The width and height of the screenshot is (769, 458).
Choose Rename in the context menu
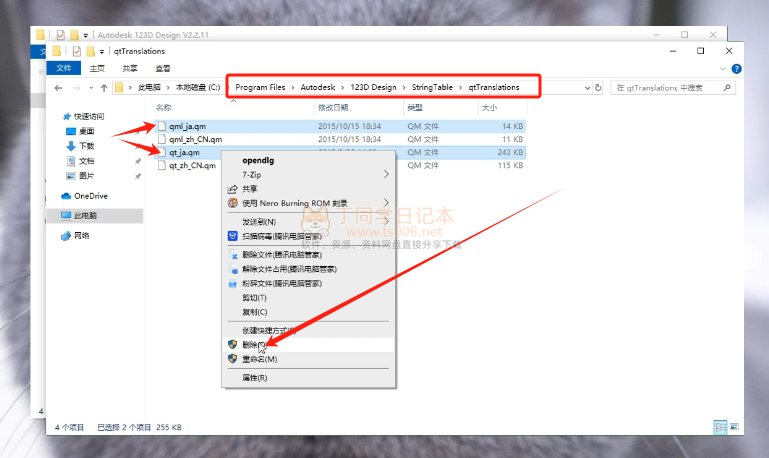pyautogui.click(x=309, y=359)
